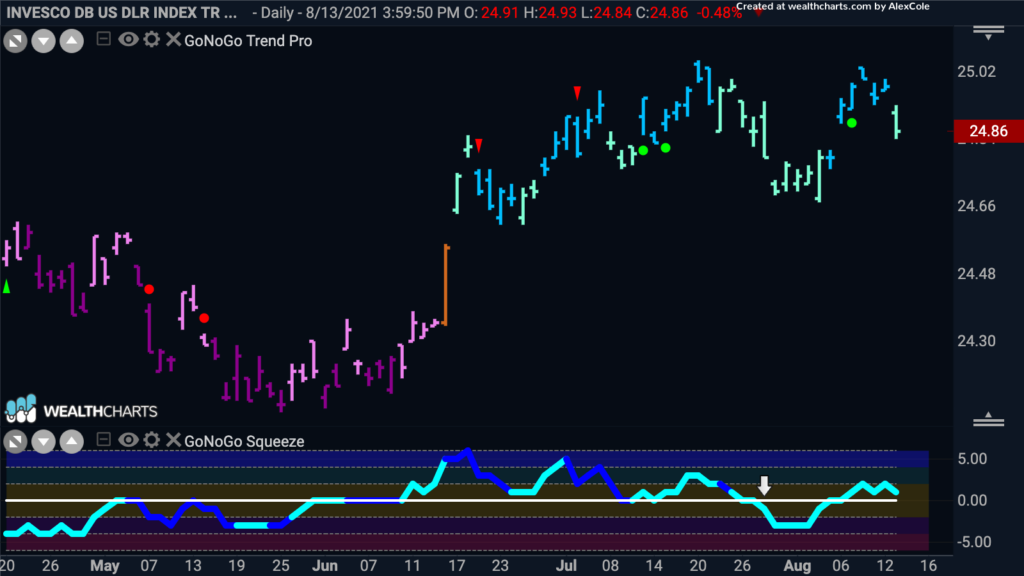Click the diagonal arrow icon on Squeeze panel

pyautogui.click(x=15, y=442)
